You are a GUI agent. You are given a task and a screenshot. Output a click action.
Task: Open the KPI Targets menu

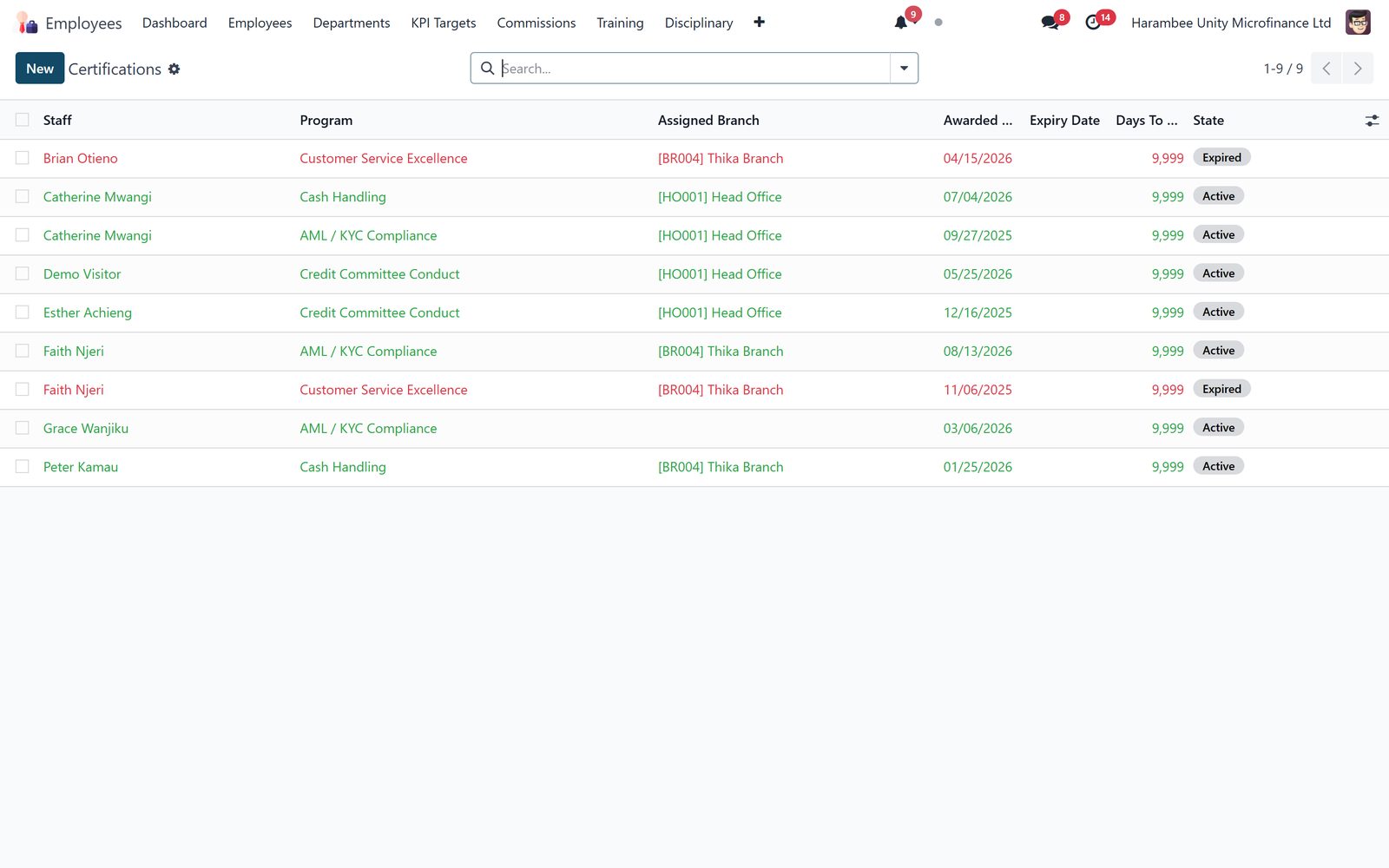444,23
